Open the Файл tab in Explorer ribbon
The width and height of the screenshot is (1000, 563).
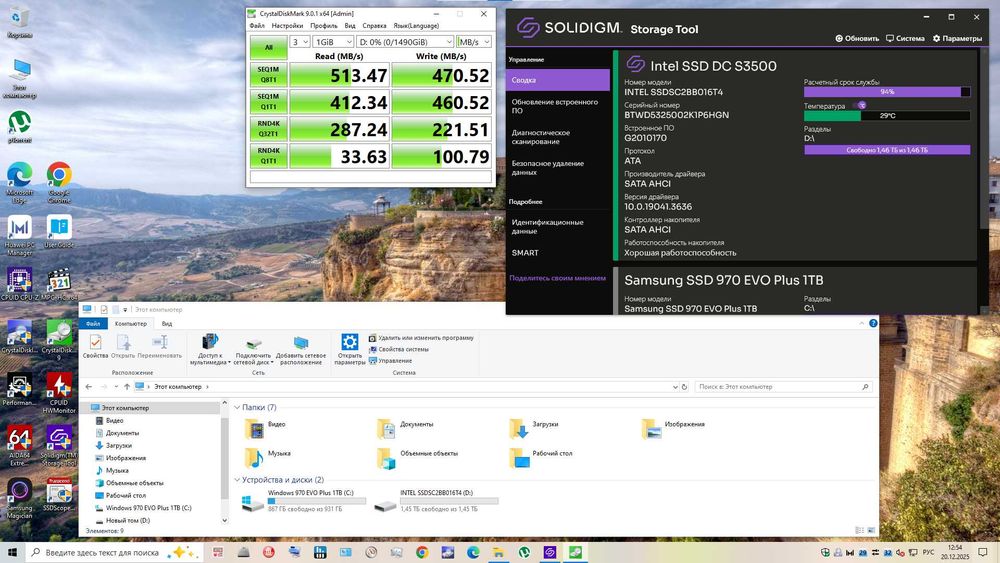93,323
